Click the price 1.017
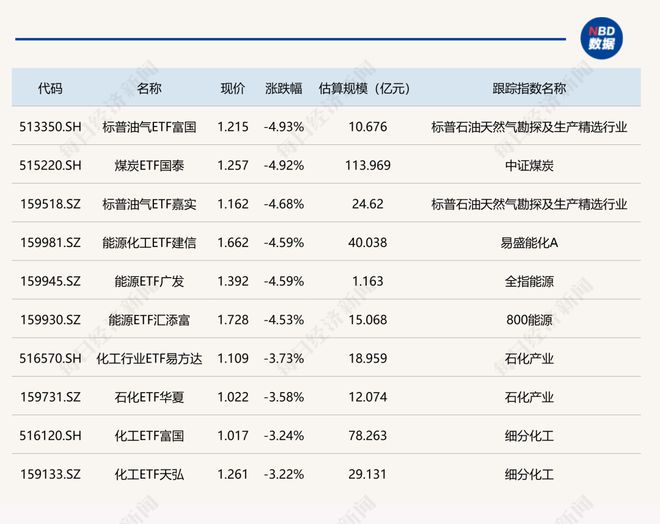This screenshot has width=660, height=524. pyautogui.click(x=233, y=436)
